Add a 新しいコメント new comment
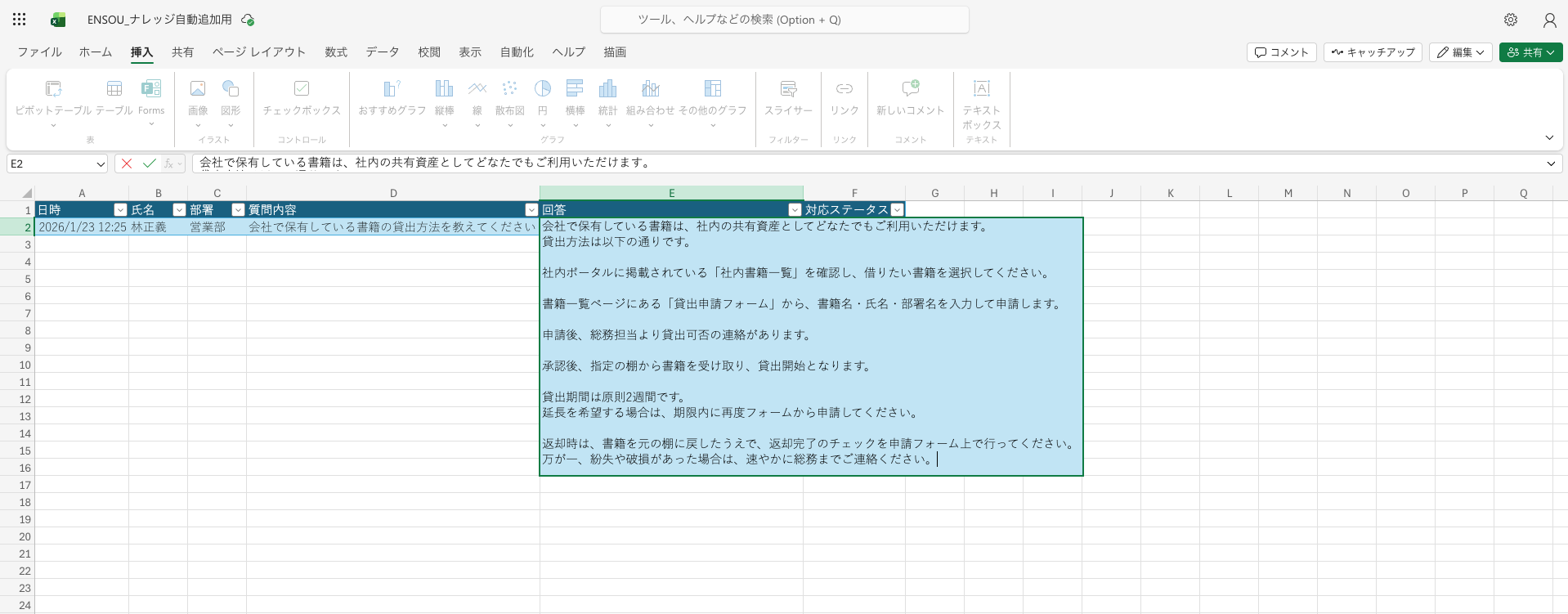Viewport: 1568px width, 614px height. coord(910,89)
